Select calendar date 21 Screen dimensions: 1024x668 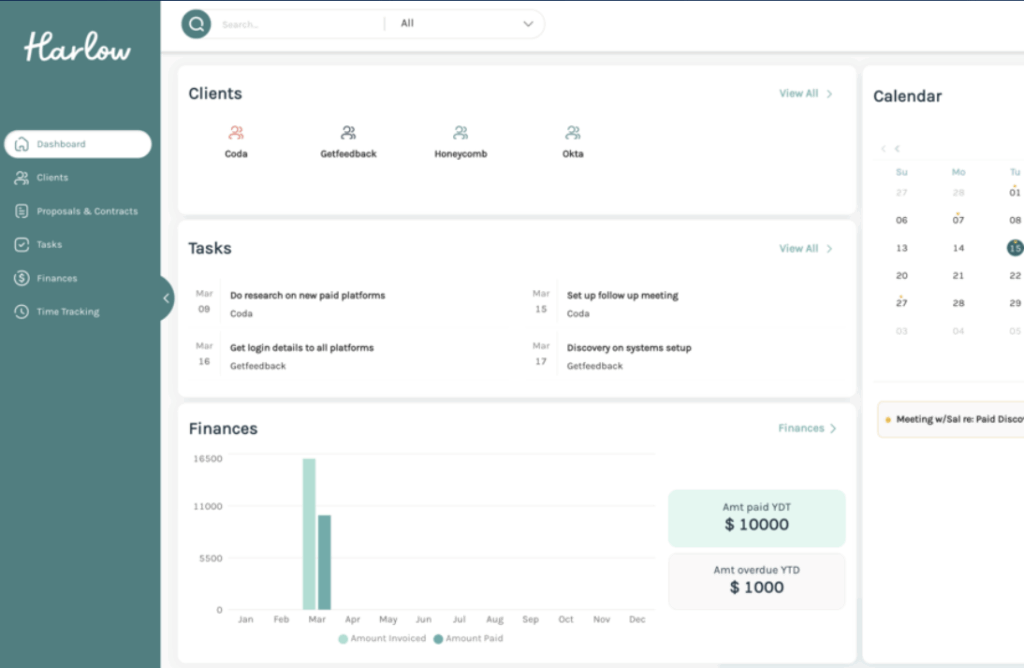(x=958, y=276)
